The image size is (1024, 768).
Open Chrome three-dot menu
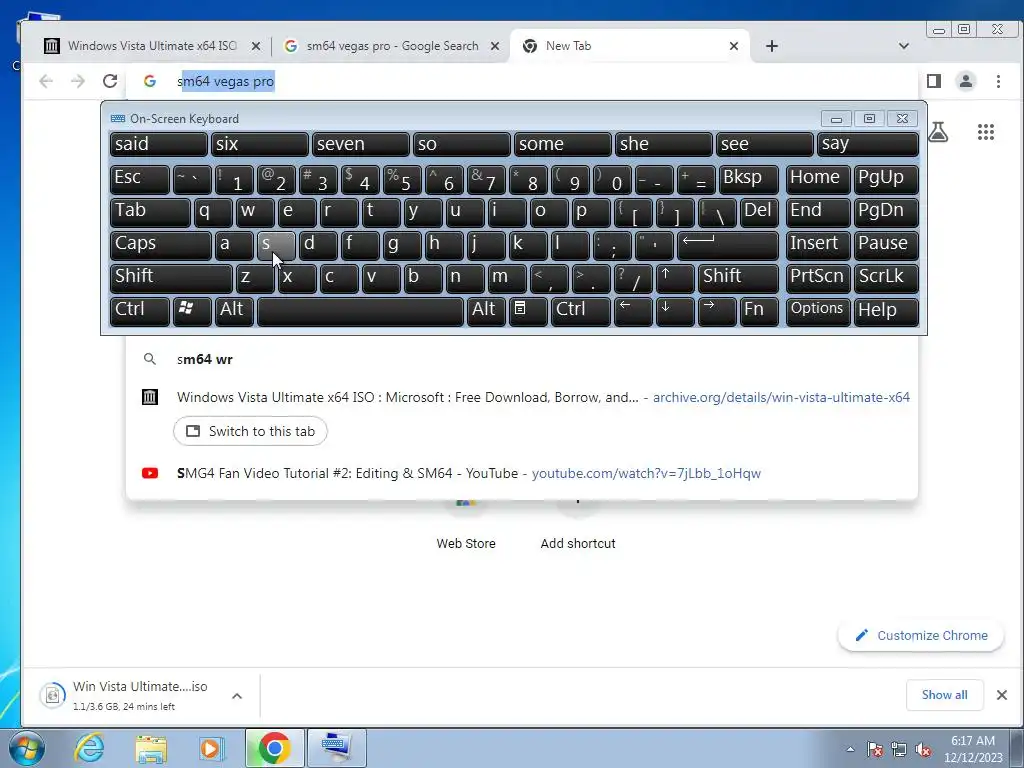[x=998, y=81]
